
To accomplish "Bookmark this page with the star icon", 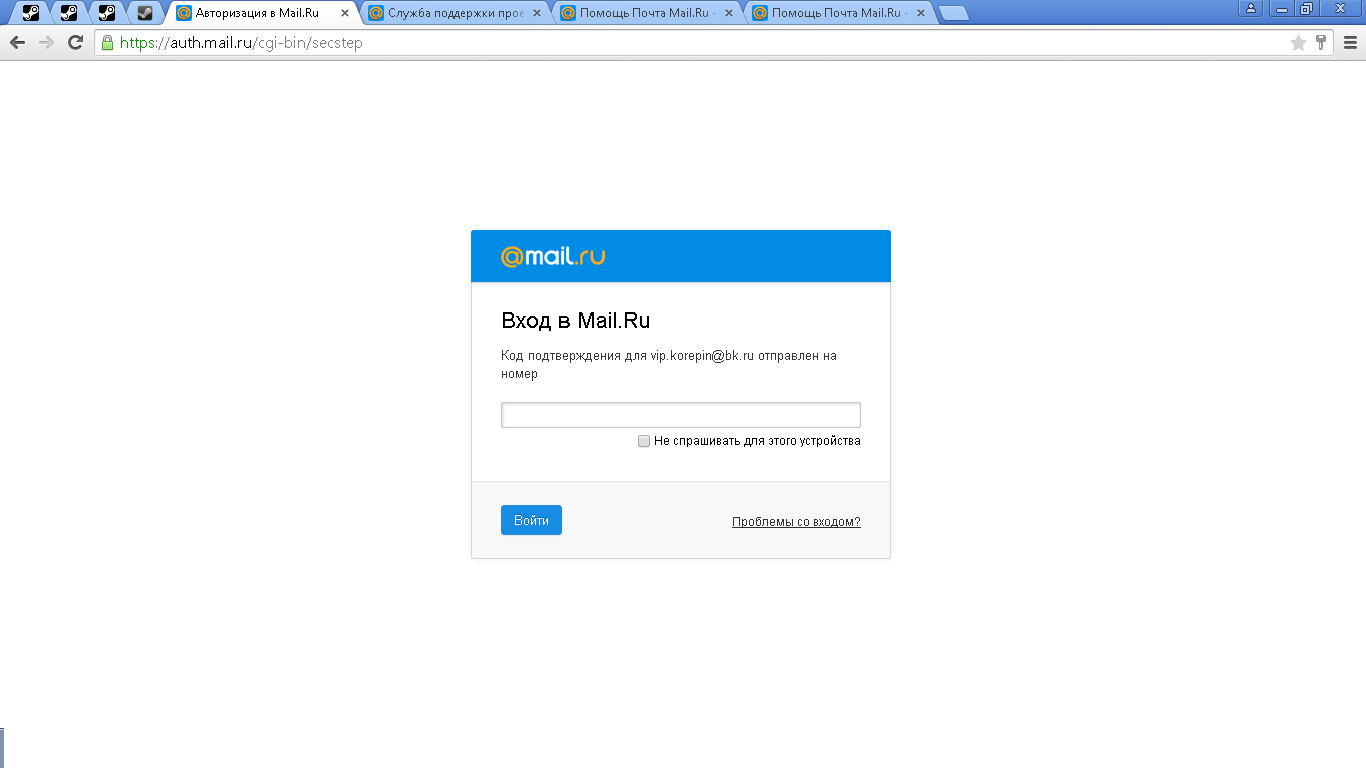I will 1298,42.
